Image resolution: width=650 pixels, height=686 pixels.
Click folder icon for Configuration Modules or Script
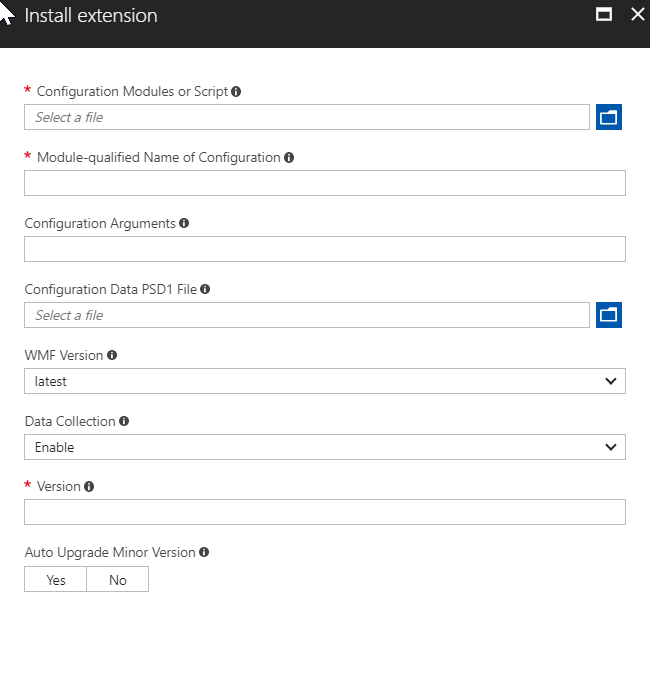pyautogui.click(x=609, y=117)
